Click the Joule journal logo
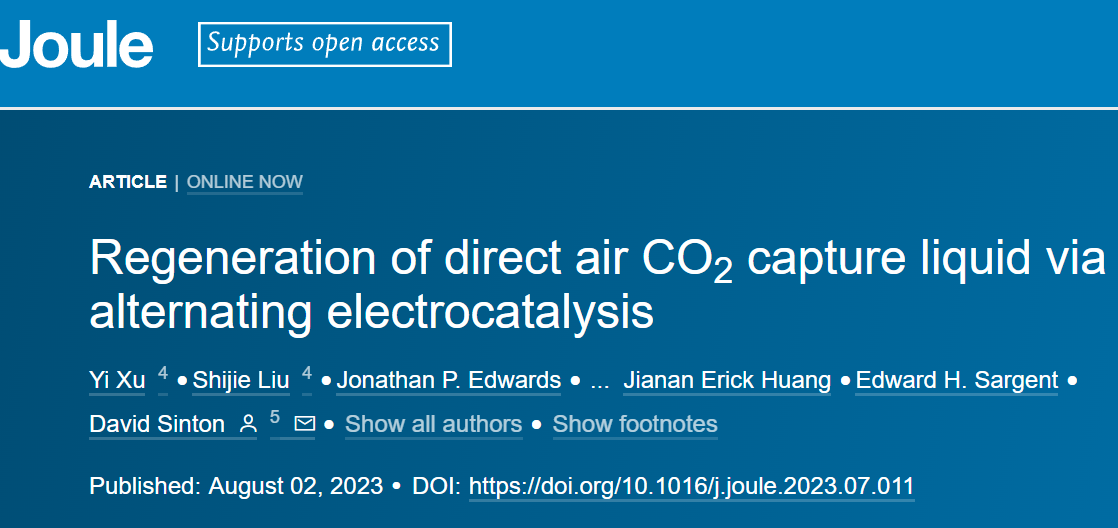This screenshot has height=528, width=1118. [76, 44]
